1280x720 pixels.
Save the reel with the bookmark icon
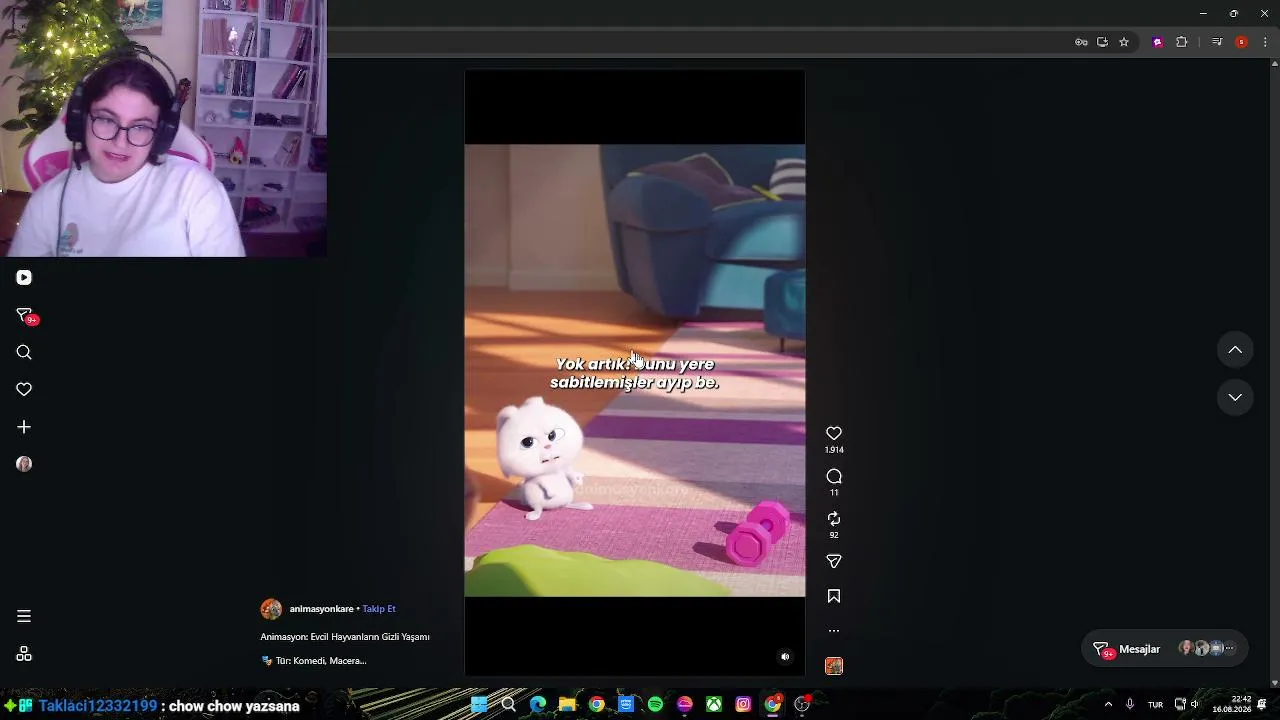(834, 596)
